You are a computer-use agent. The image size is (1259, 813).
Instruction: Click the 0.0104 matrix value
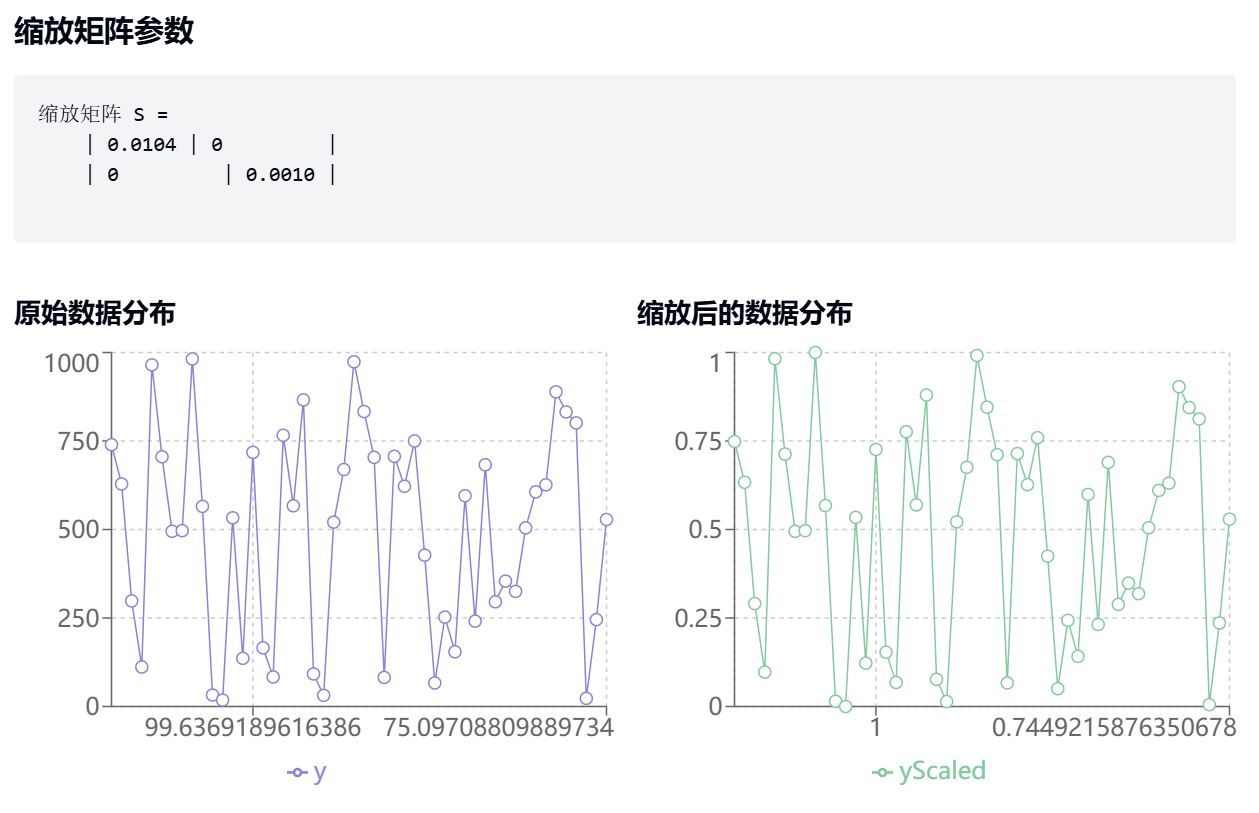click(x=142, y=145)
